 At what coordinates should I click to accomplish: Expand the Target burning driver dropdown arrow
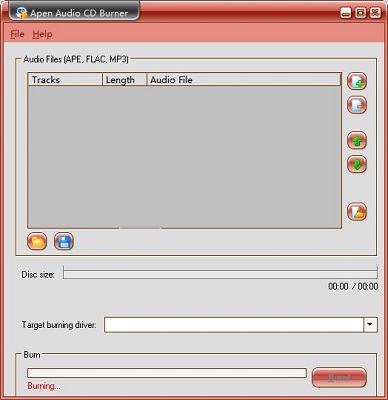point(370,325)
